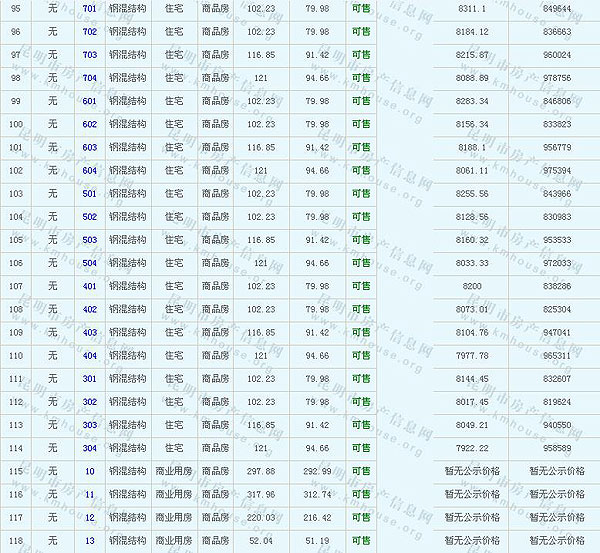This screenshot has height=553, width=600.
Task: Open room 501 link
Action: coord(90,194)
